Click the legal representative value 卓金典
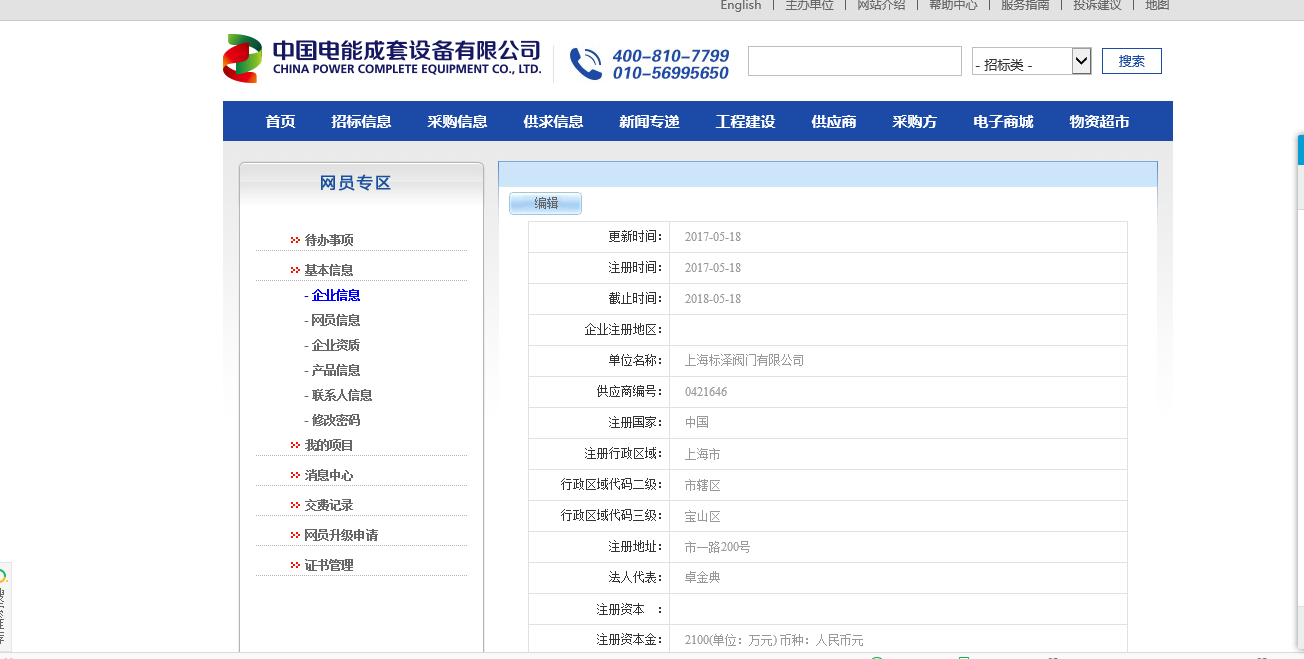Image resolution: width=1304 pixels, height=659 pixels. [702, 577]
